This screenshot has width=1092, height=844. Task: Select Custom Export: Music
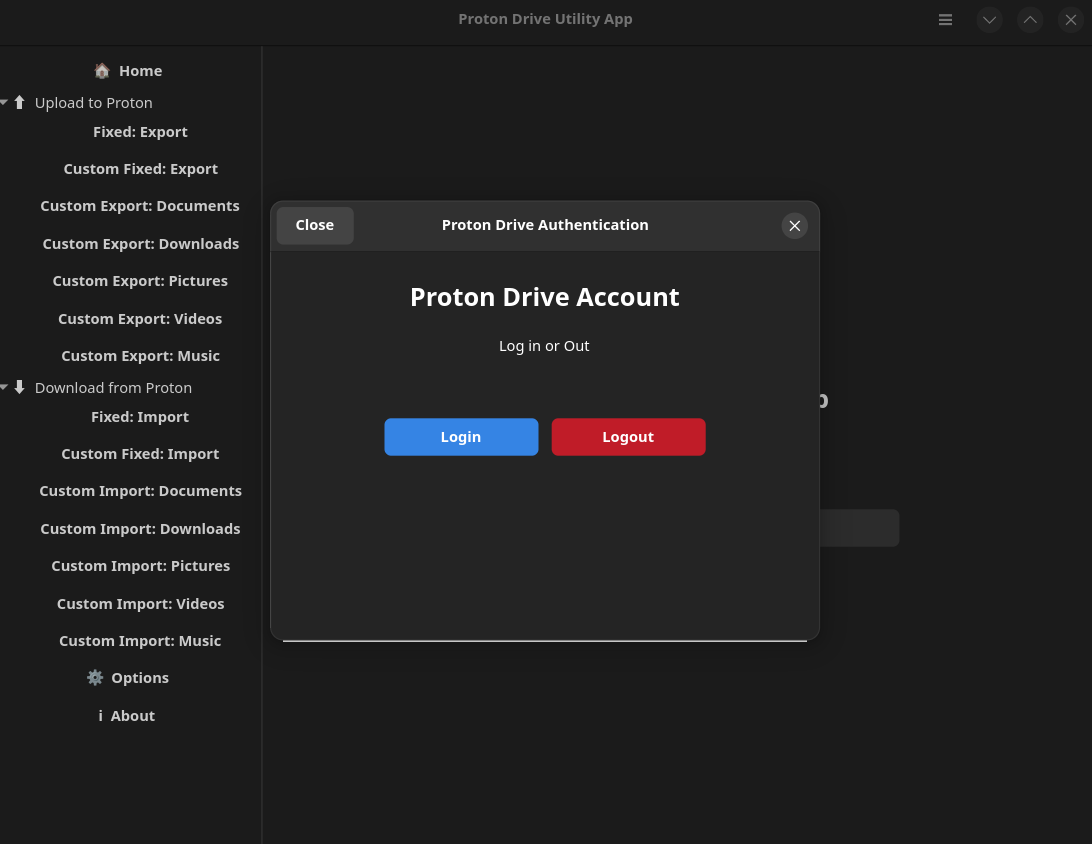[x=140, y=356]
